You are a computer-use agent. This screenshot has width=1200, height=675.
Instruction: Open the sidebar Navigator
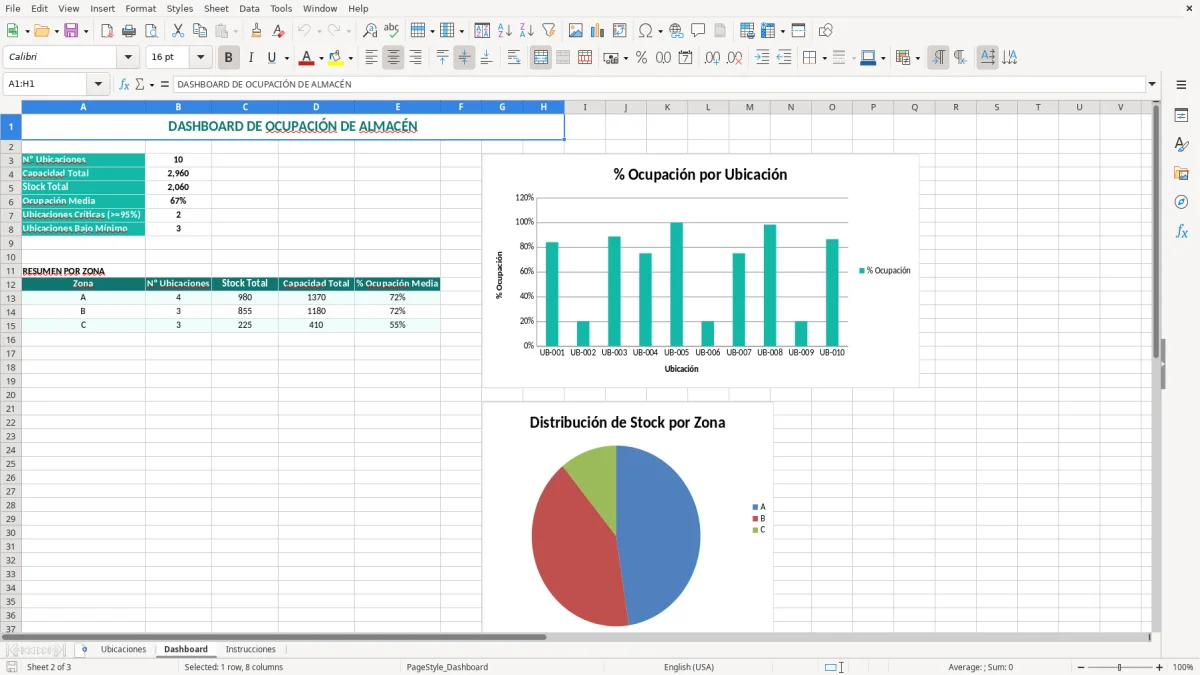click(1181, 202)
